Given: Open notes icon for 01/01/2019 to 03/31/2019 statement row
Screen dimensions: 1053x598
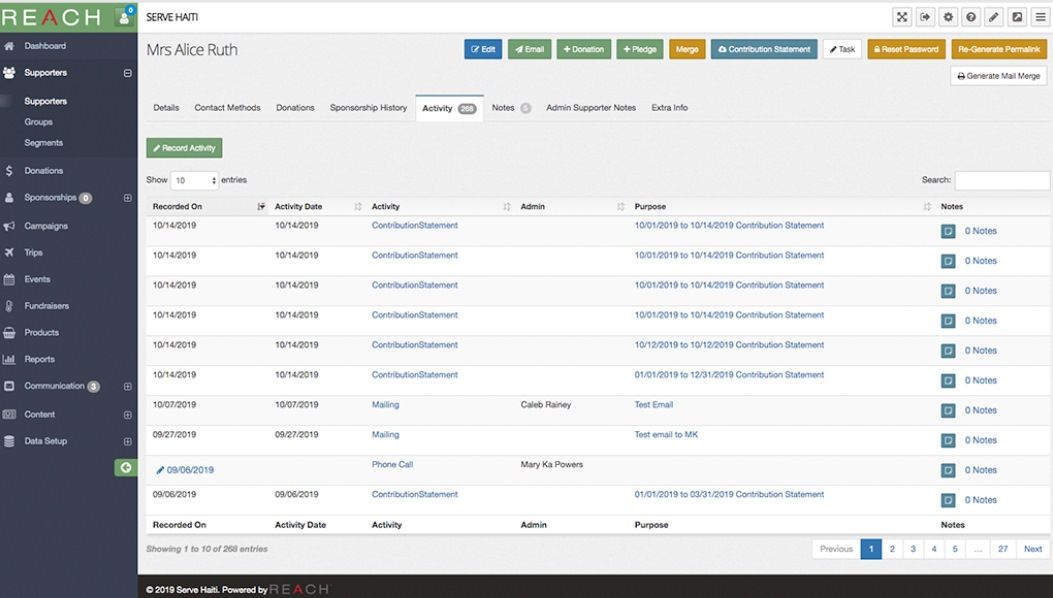Looking at the screenshot, I should pos(948,501).
